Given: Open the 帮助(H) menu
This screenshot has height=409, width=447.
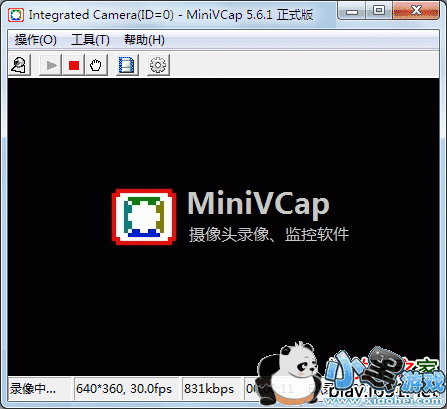Looking at the screenshot, I should click(x=144, y=40).
